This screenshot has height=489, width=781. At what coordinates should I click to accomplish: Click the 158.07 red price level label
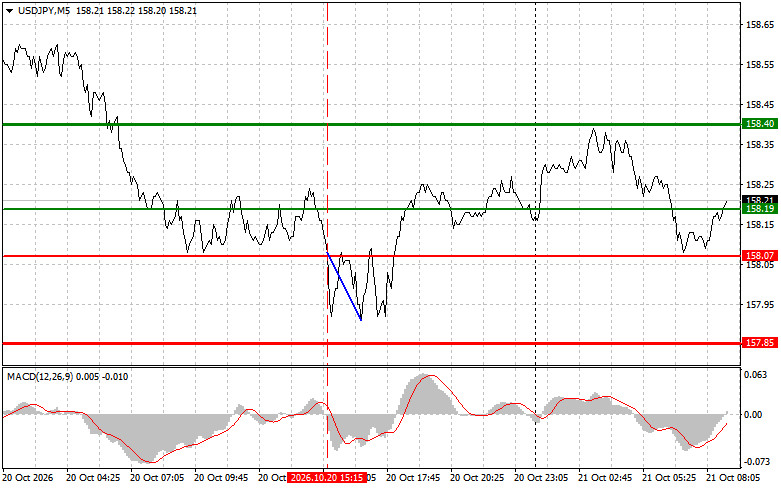point(760,255)
